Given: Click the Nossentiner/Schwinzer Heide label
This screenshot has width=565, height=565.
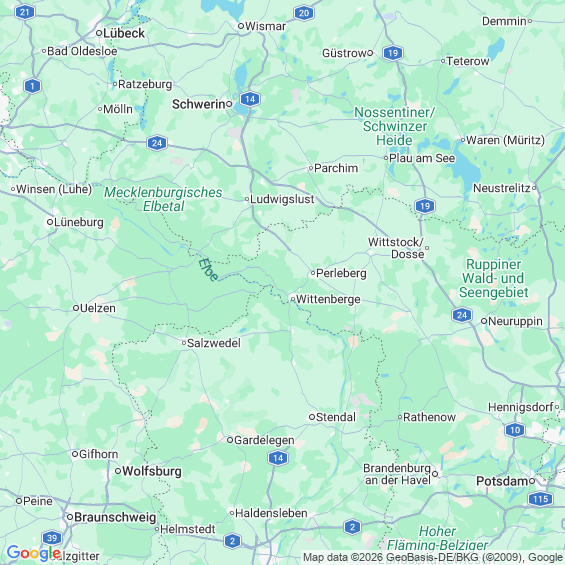Looking at the screenshot, I should click(x=395, y=126).
